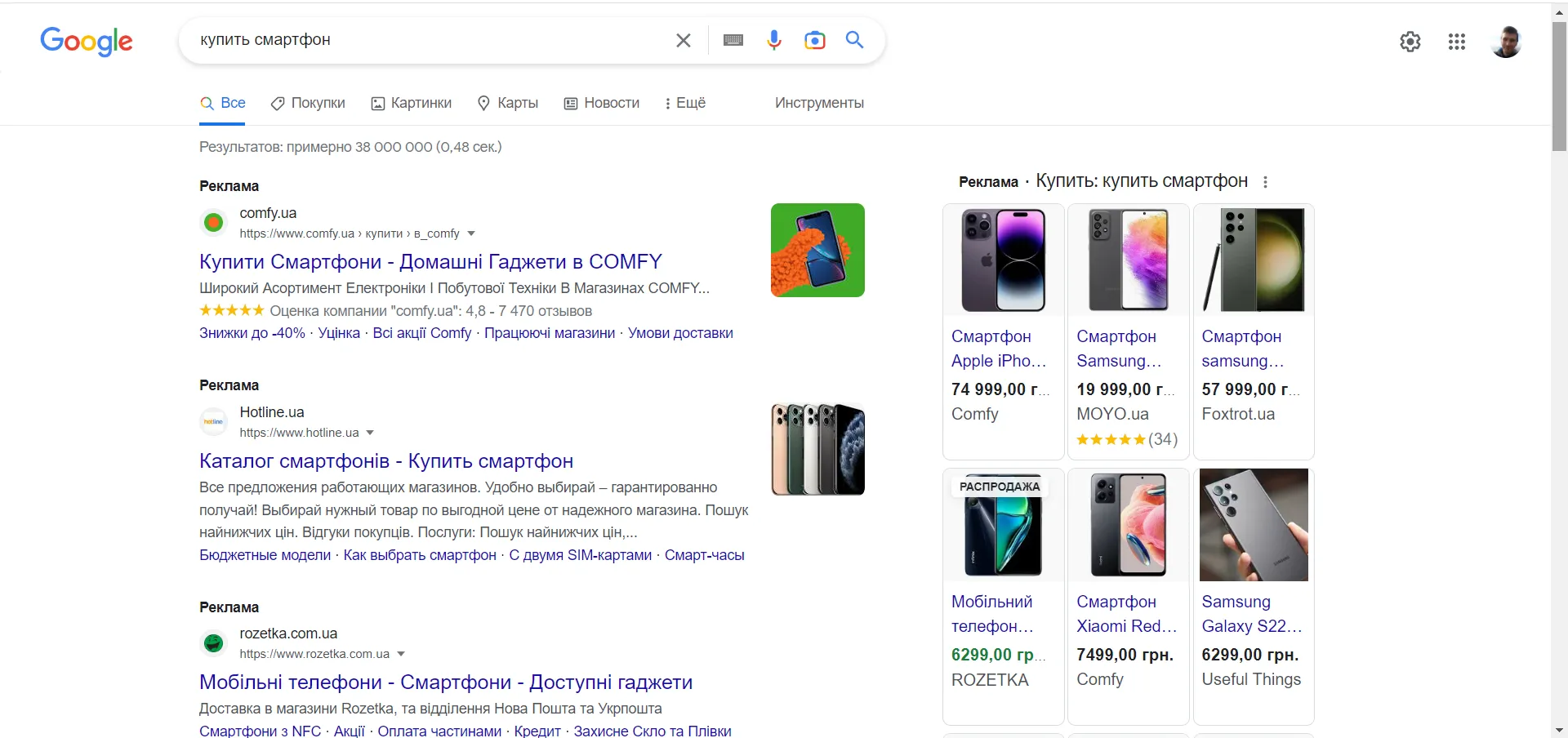Switch to the Новости tab

(x=602, y=103)
